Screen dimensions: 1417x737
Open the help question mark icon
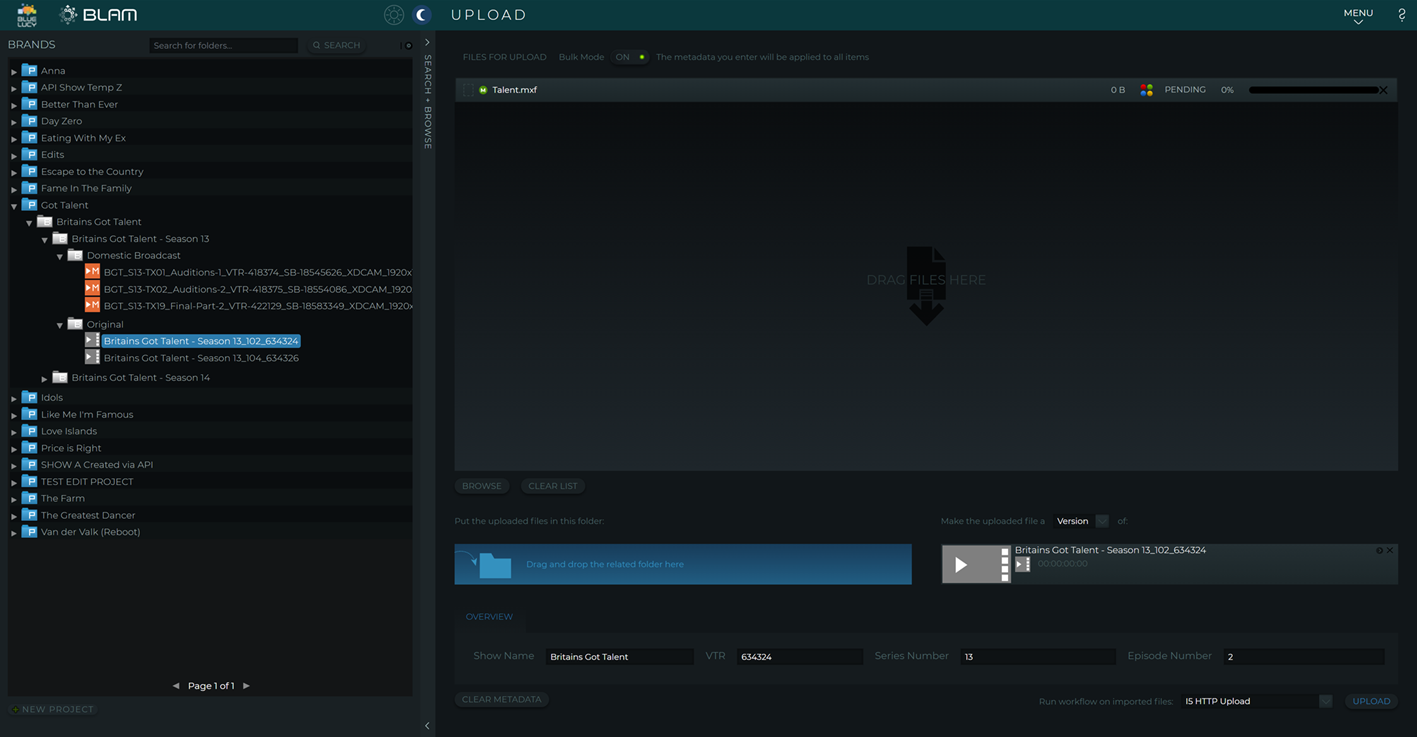click(x=1401, y=15)
